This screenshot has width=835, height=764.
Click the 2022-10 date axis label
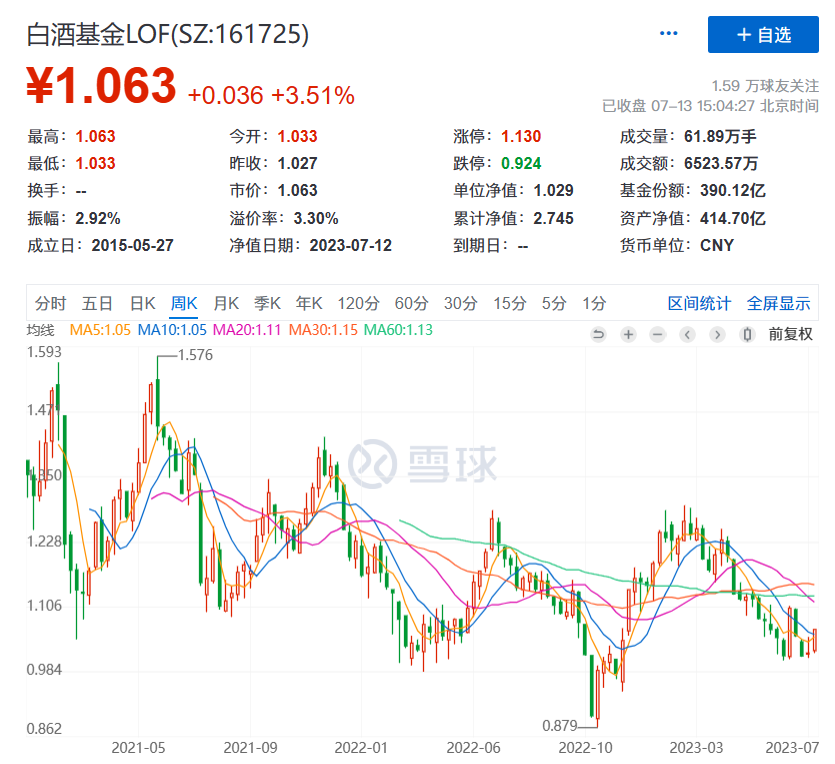click(585, 748)
